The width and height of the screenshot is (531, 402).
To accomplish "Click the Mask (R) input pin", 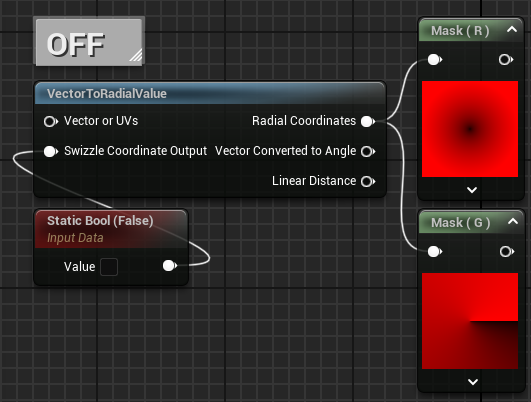I will click(435, 60).
